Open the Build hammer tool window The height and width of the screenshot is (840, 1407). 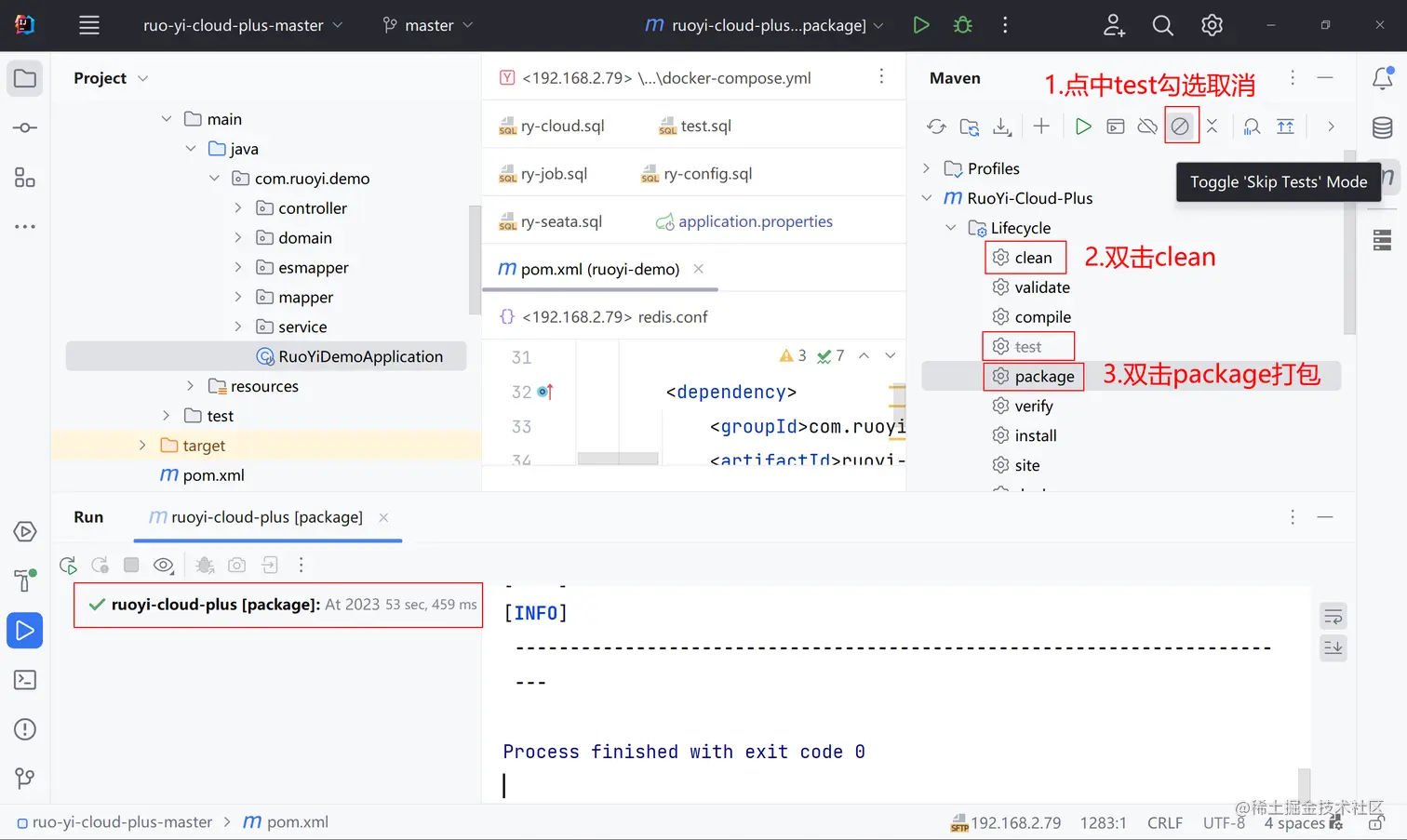tap(25, 580)
